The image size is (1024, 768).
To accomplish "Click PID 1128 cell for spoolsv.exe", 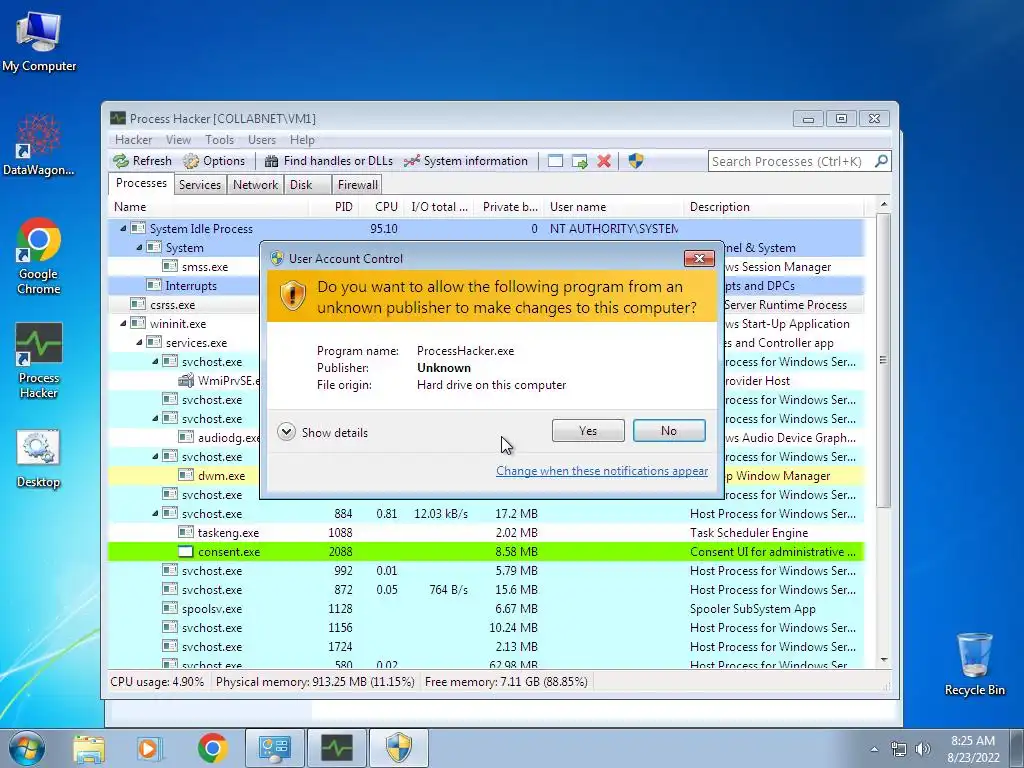I will point(340,609).
